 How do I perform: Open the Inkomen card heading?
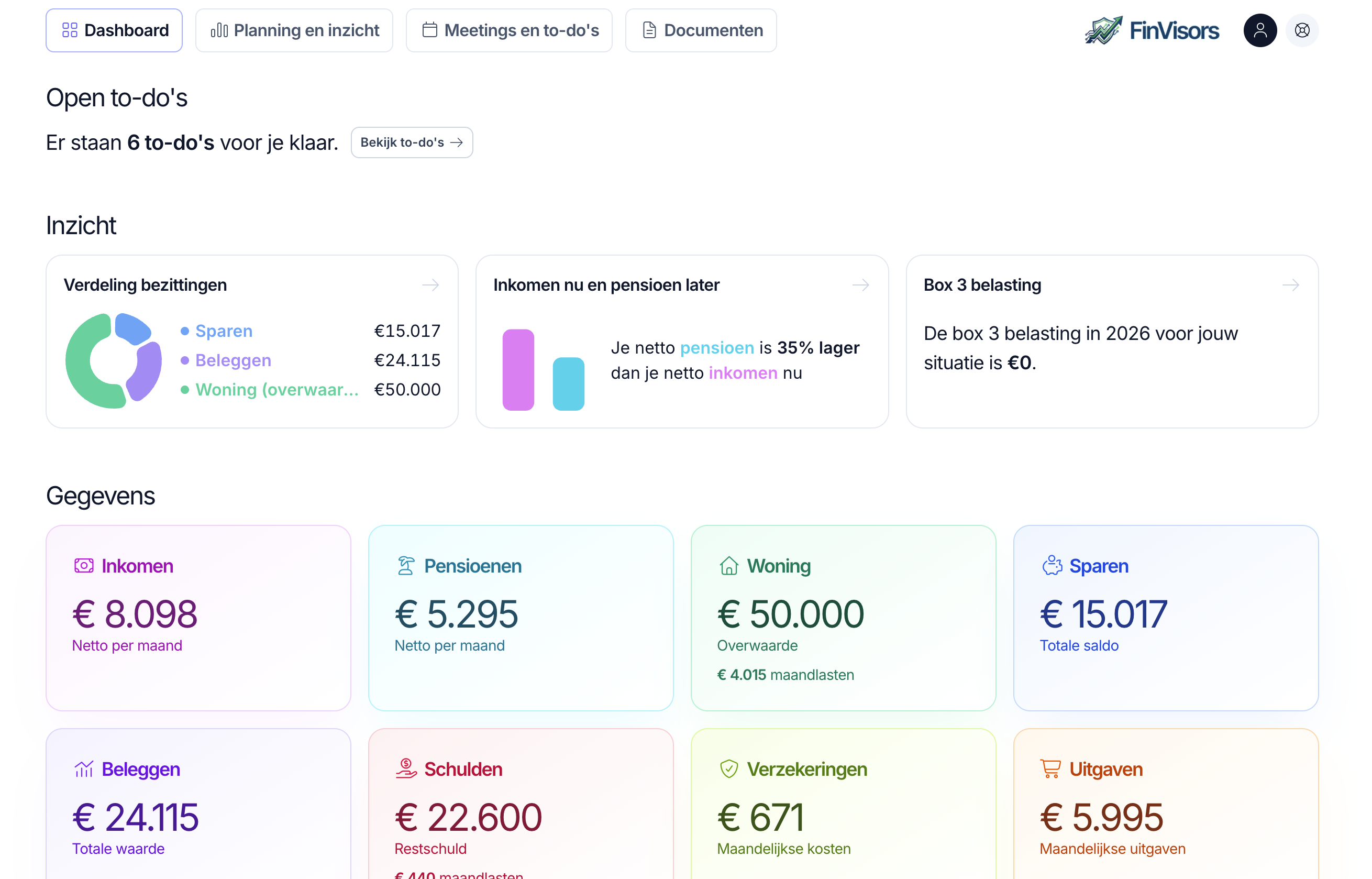click(x=137, y=566)
